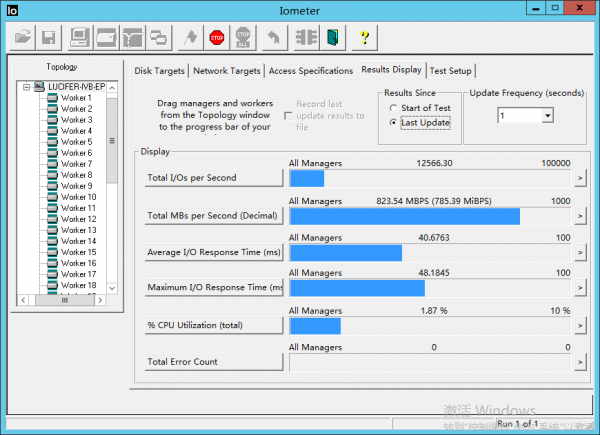Switch to the Network Targets tab
600x435 pixels.
click(x=227, y=71)
